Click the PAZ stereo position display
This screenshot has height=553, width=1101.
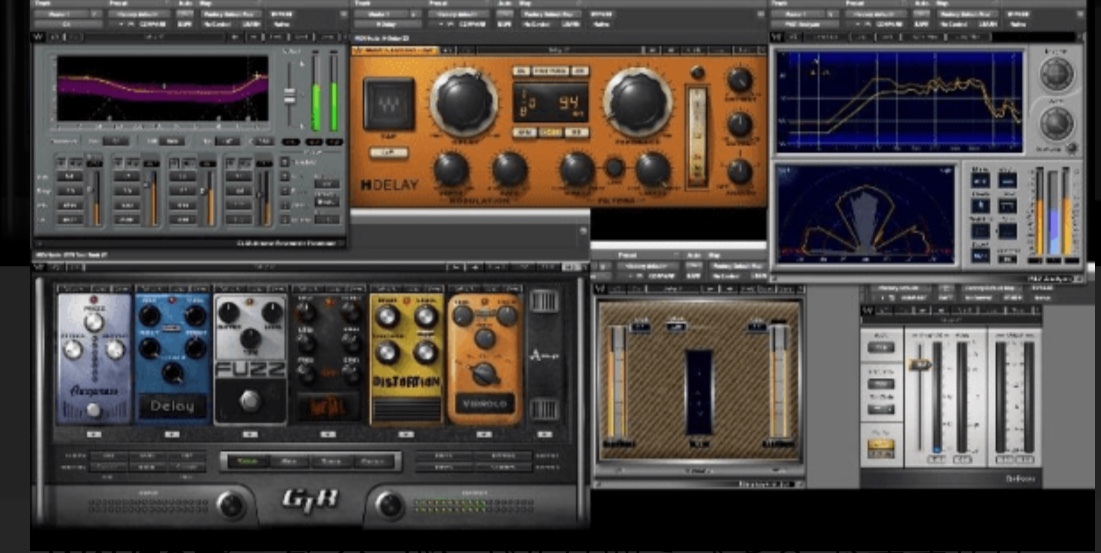(x=865, y=213)
